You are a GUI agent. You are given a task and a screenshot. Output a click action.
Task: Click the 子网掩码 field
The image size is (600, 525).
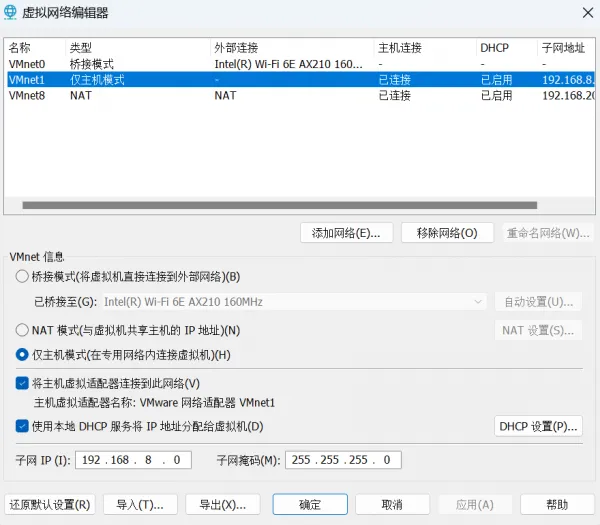(343, 460)
